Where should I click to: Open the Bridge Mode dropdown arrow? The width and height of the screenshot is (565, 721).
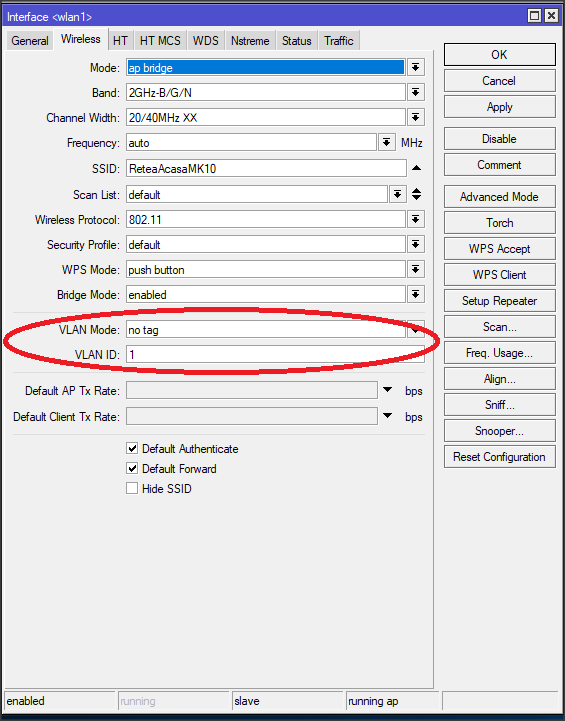(416, 294)
